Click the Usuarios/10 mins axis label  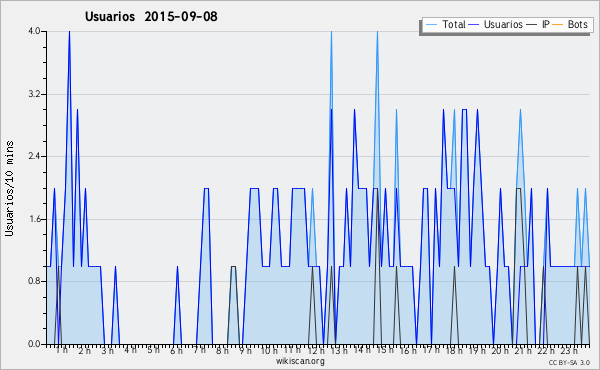[x=9, y=189]
